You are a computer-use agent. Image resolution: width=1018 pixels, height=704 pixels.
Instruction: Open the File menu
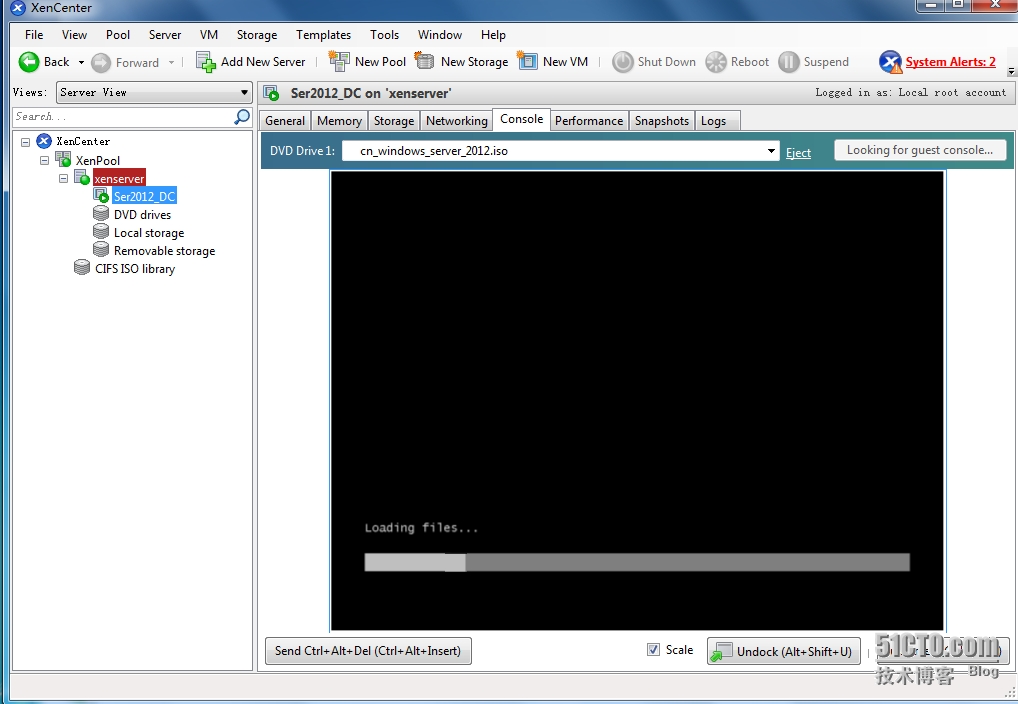34,34
